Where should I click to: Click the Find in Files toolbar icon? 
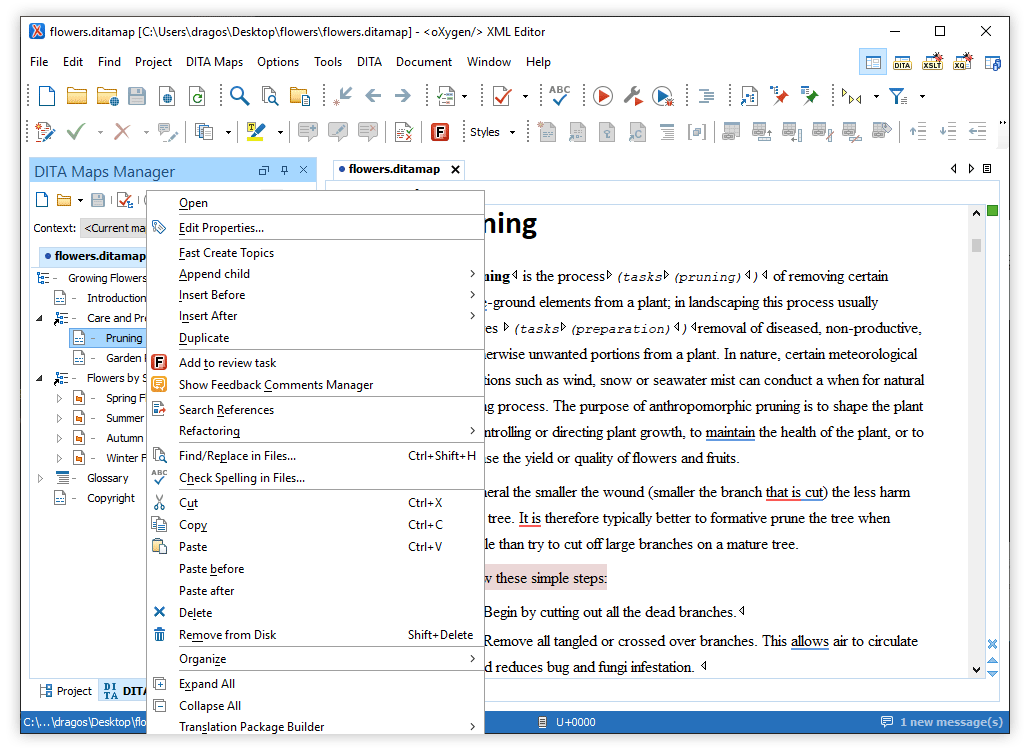[269, 97]
